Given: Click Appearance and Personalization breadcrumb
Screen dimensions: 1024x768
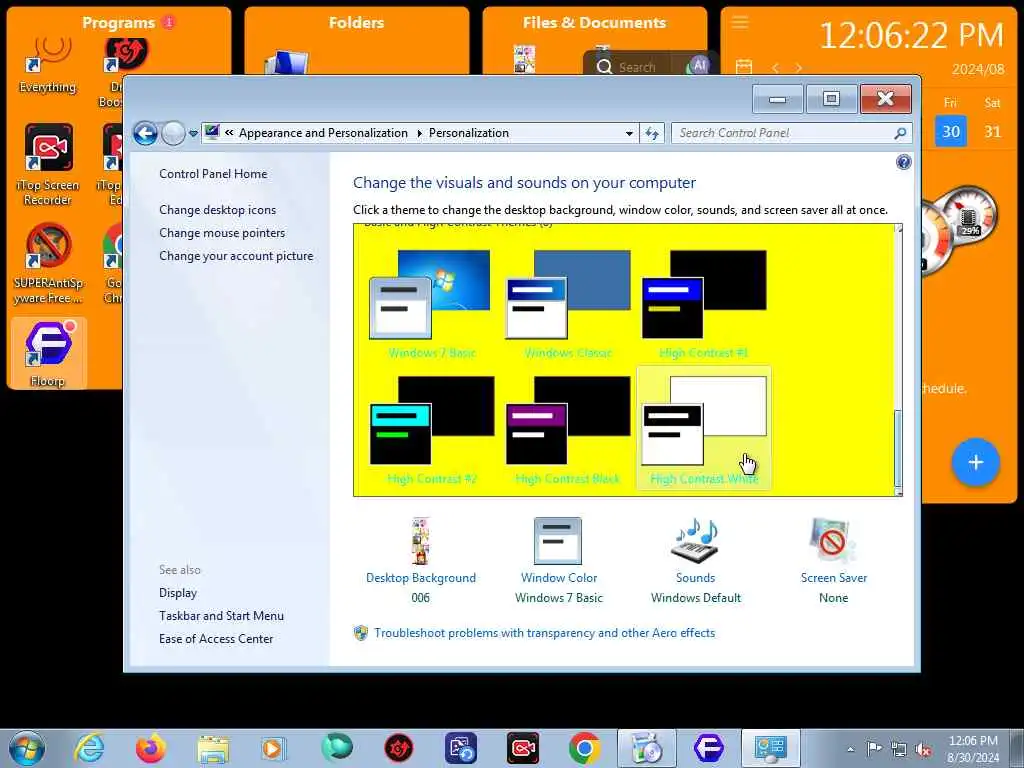Looking at the screenshot, I should point(323,133).
